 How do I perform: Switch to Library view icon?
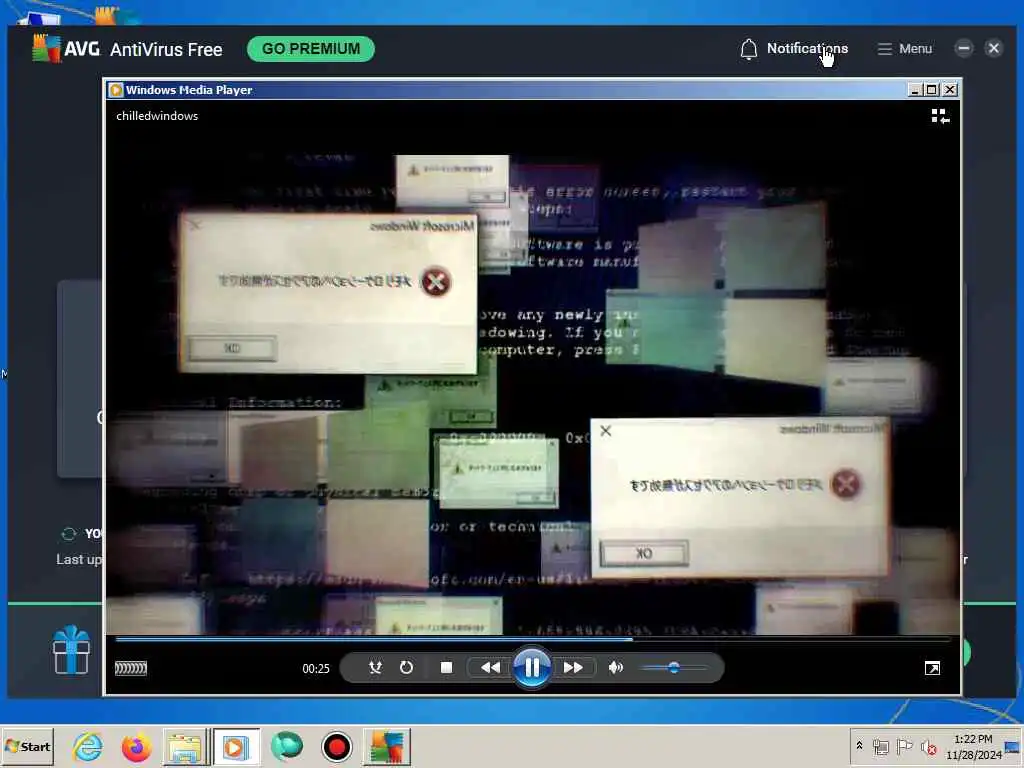(x=940, y=116)
